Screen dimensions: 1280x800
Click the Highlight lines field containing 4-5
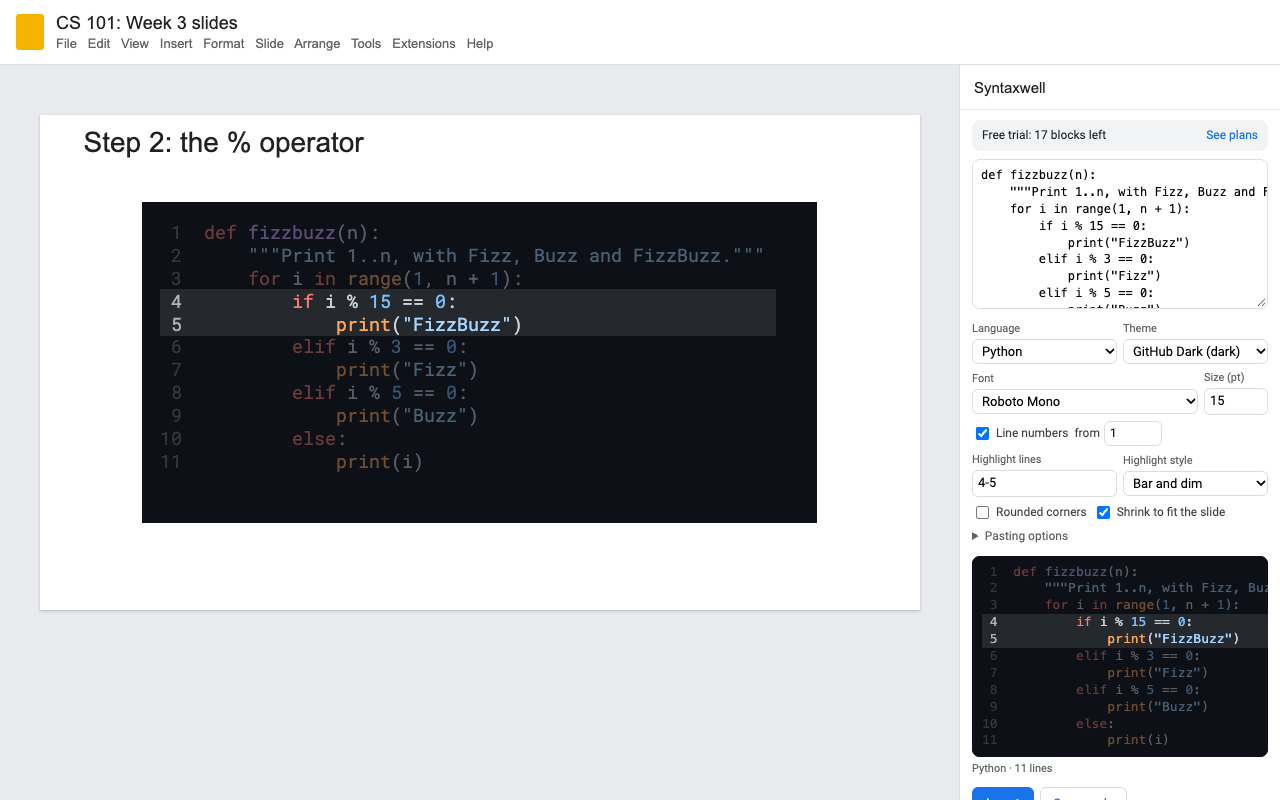point(1044,483)
